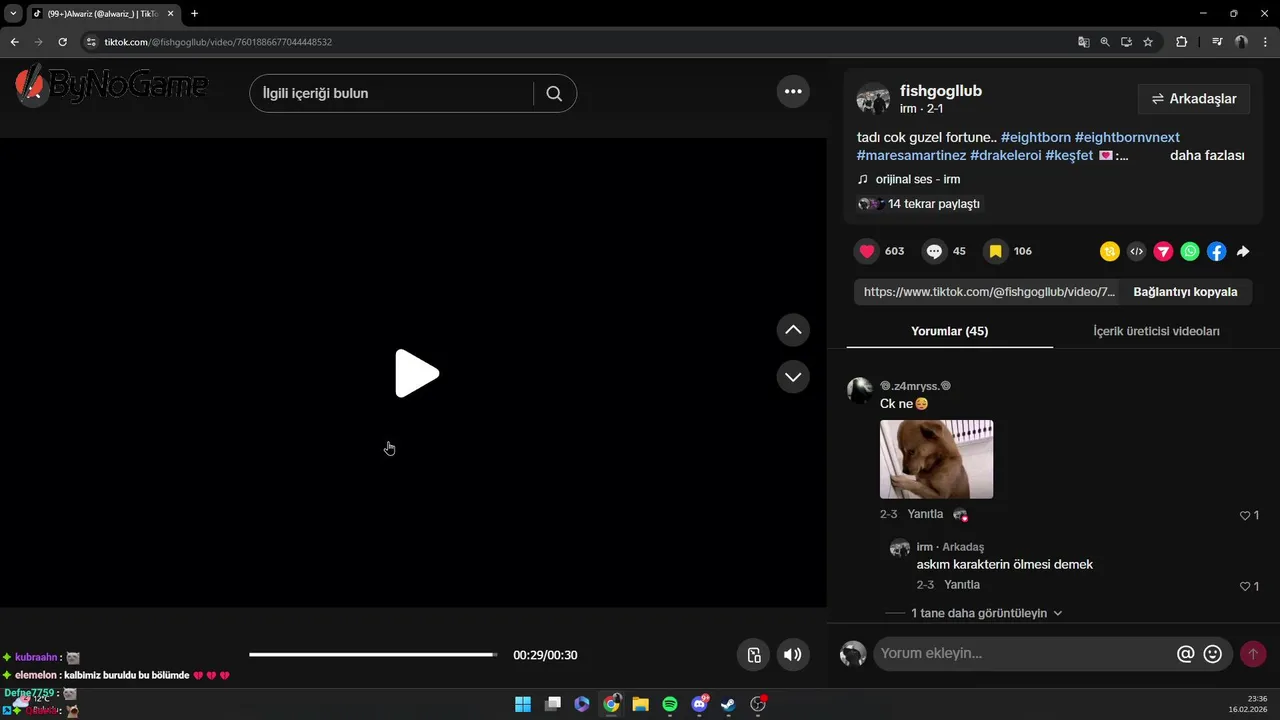Open File Explorer from taskbar
The image size is (1280, 720).
tap(641, 704)
